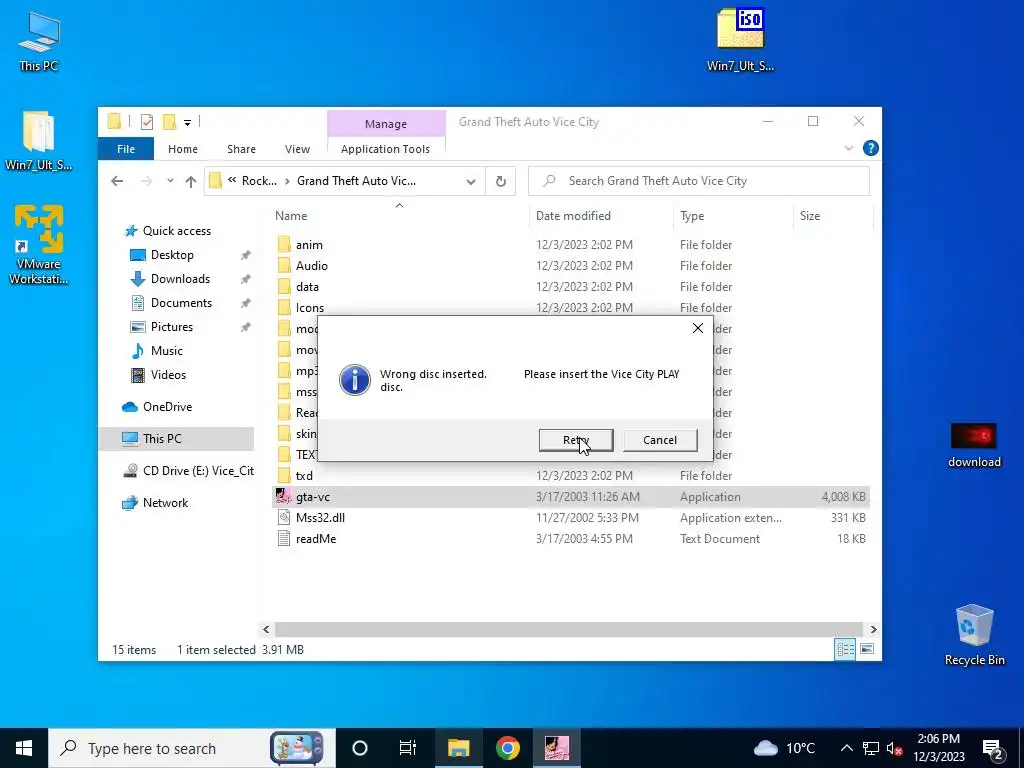The width and height of the screenshot is (1024, 768).
Task: Open the notification center icon
Action: (x=993, y=748)
